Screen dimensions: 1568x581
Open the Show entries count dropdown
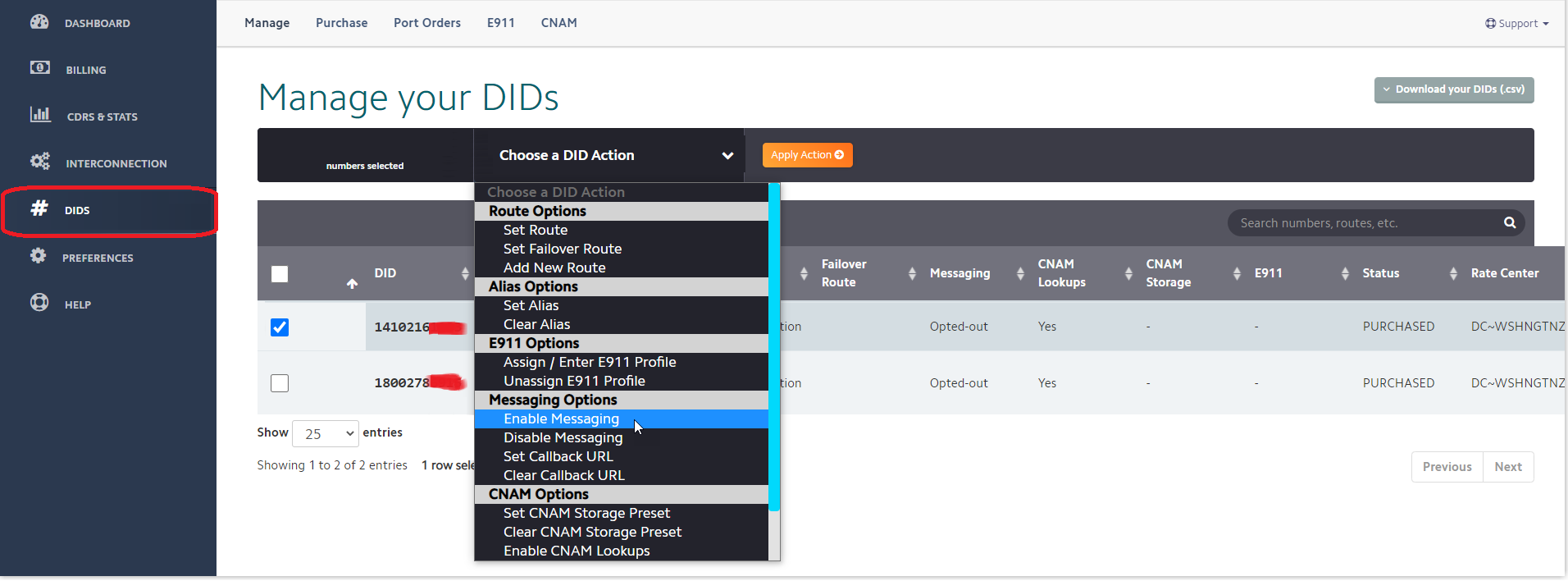tap(326, 433)
